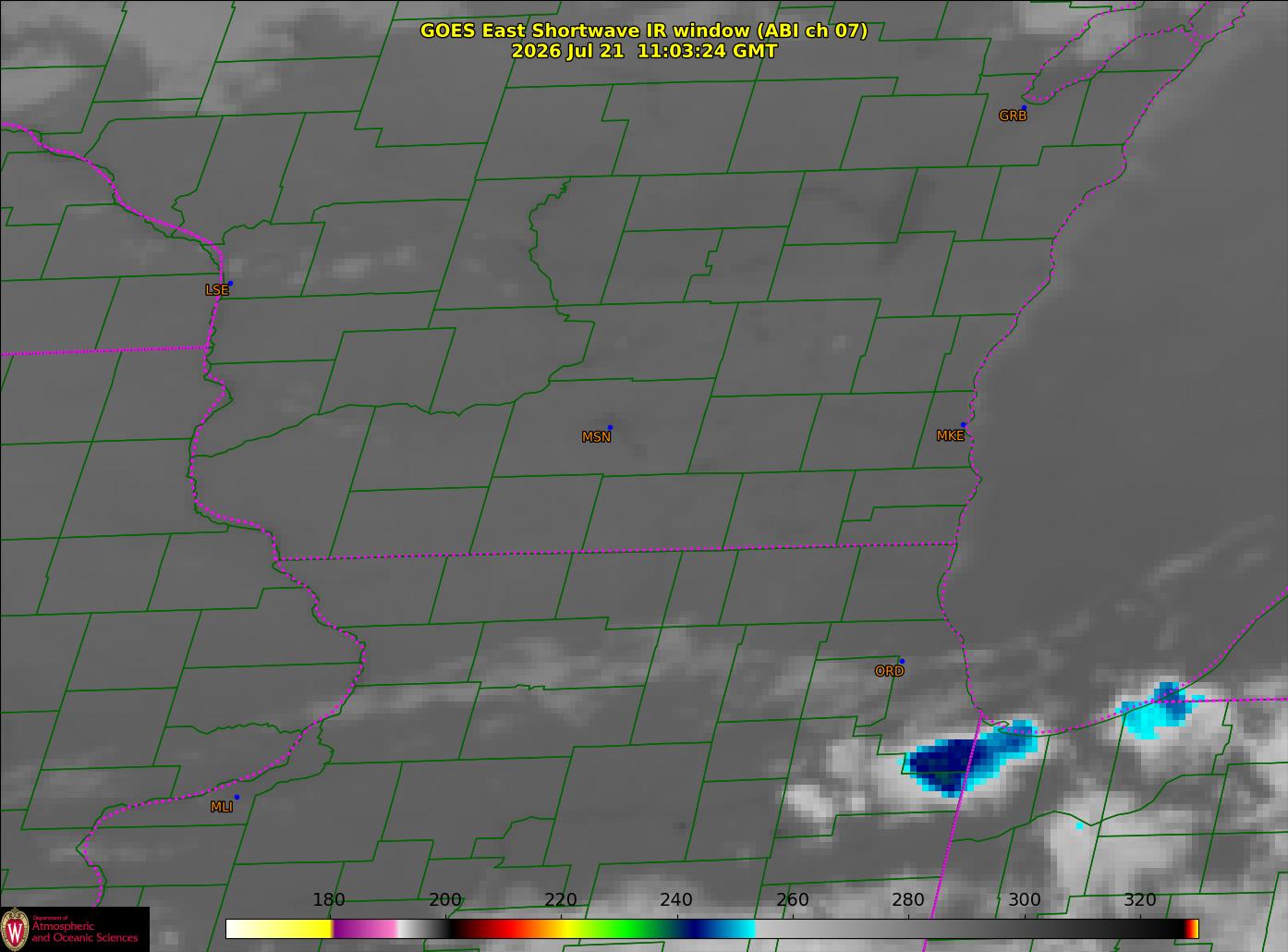Click the orange-red end of the colorbar
Viewport: 1288px width, 952px height.
(x=1193, y=928)
